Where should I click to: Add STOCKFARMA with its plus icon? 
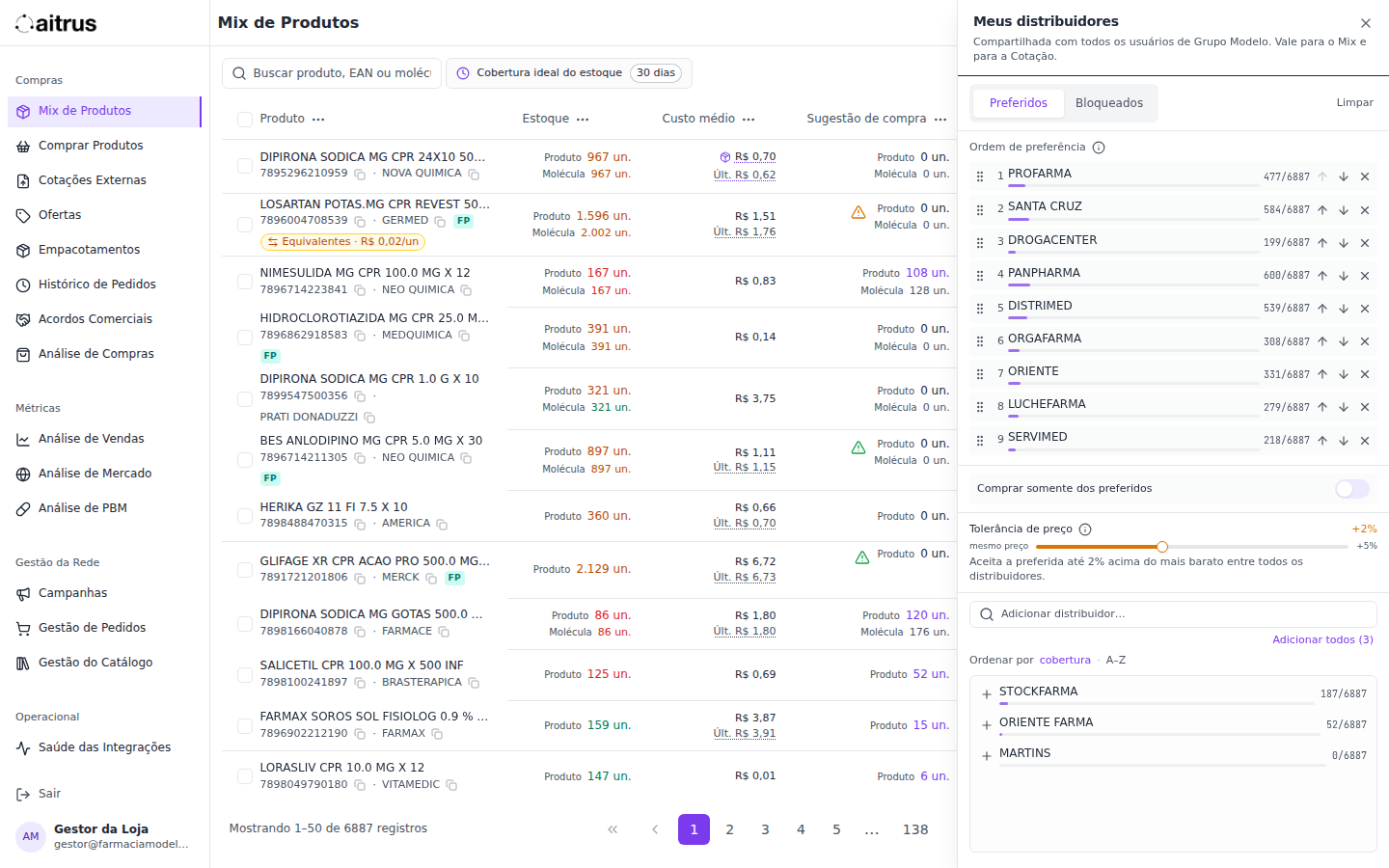987,694
